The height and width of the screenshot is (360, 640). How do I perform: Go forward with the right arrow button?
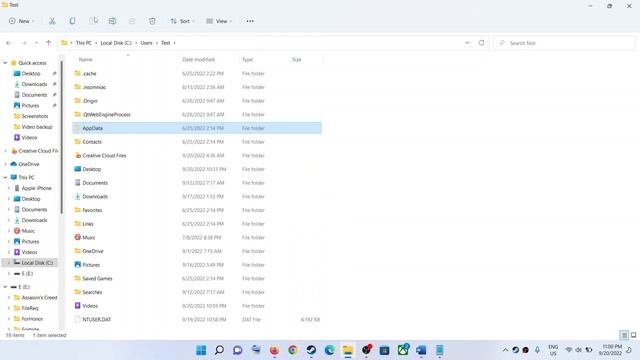point(24,43)
